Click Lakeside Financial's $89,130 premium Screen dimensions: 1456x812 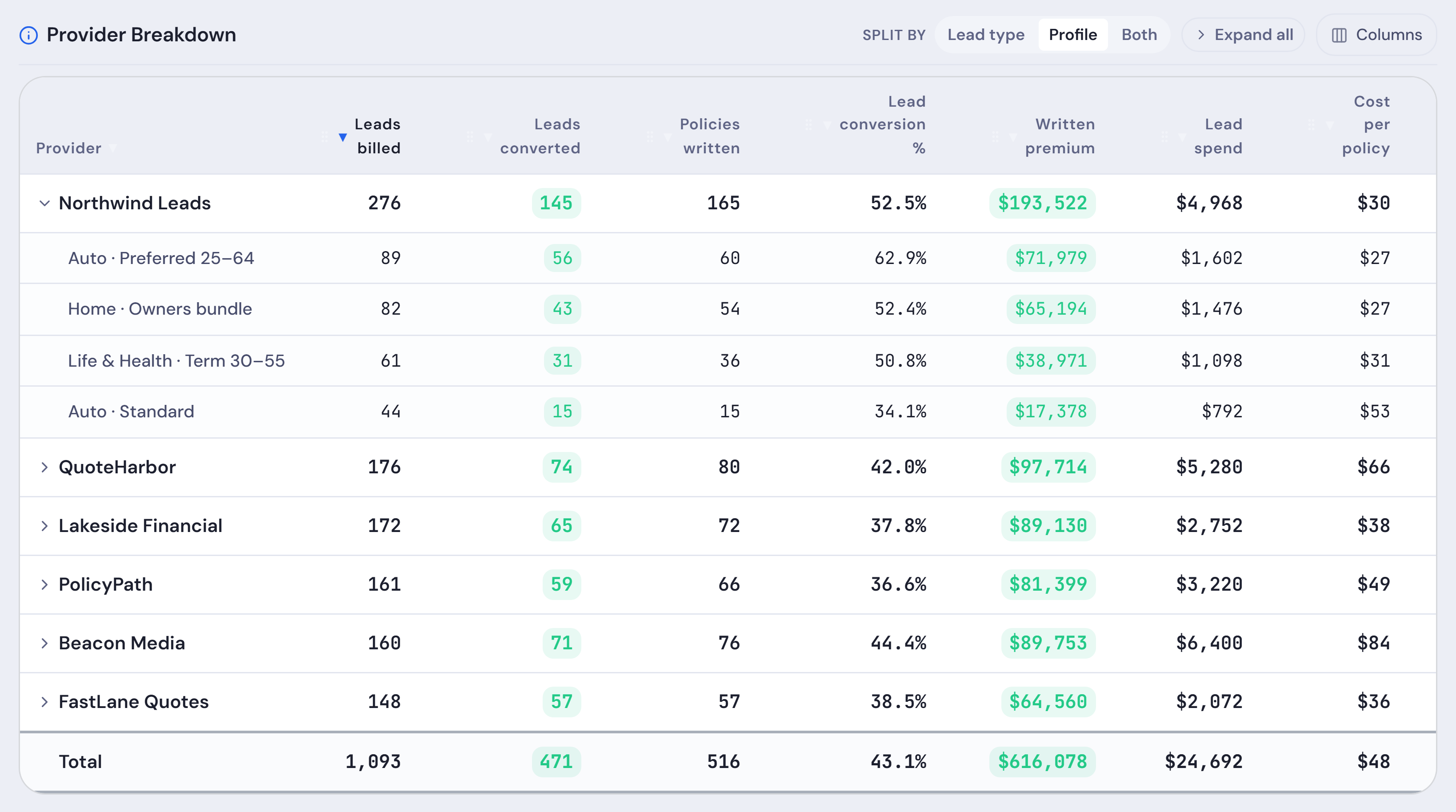coord(1048,526)
